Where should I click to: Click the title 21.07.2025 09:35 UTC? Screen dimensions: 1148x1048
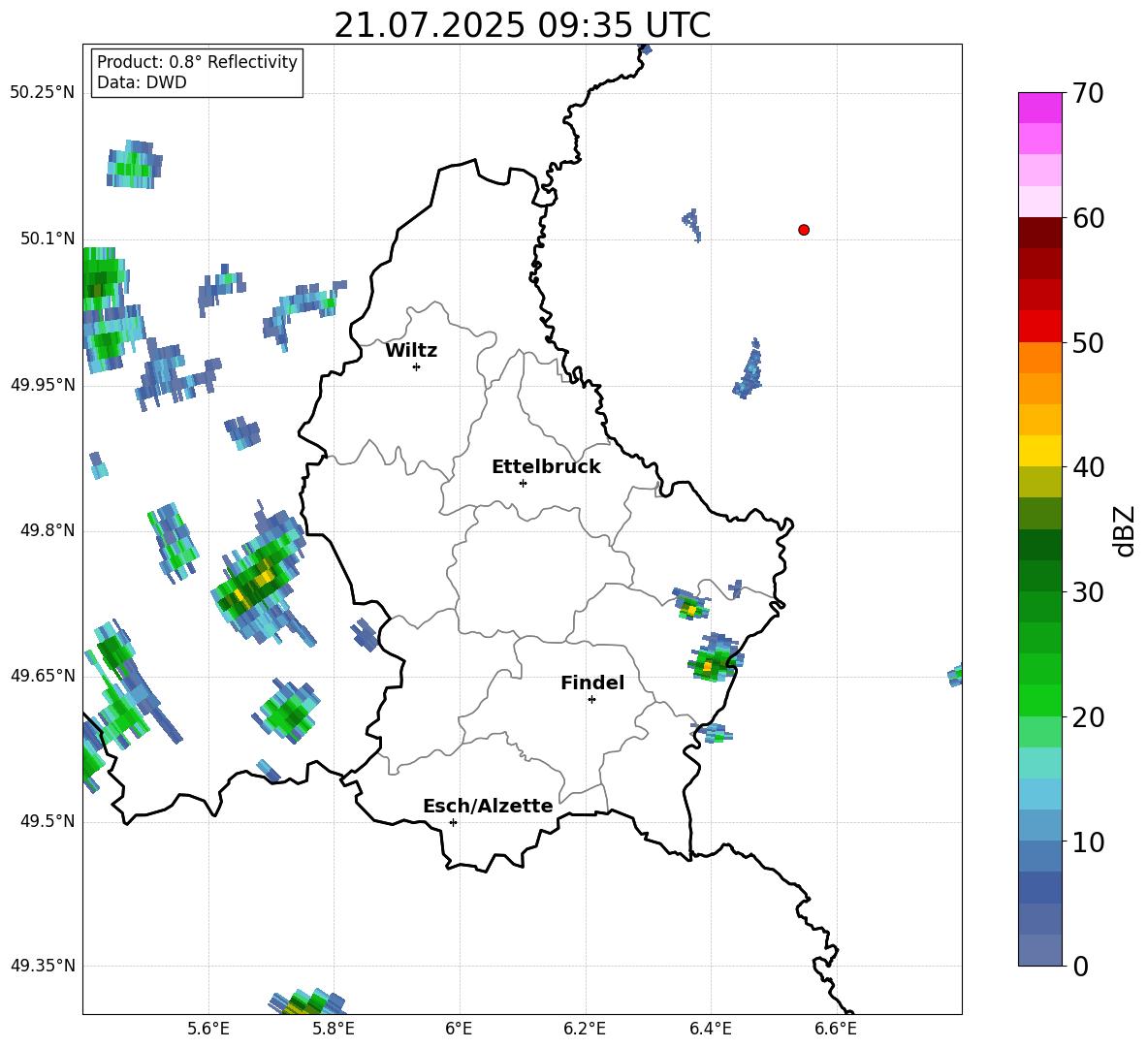522,25
